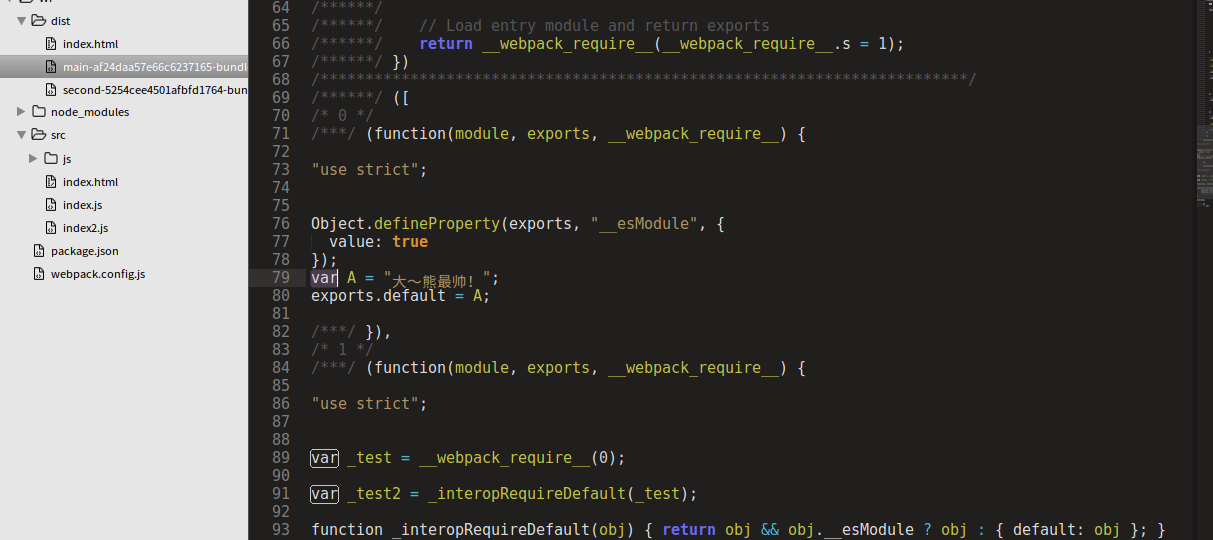
Task: Click Object.defineProperty on line 76
Action: 405,224
